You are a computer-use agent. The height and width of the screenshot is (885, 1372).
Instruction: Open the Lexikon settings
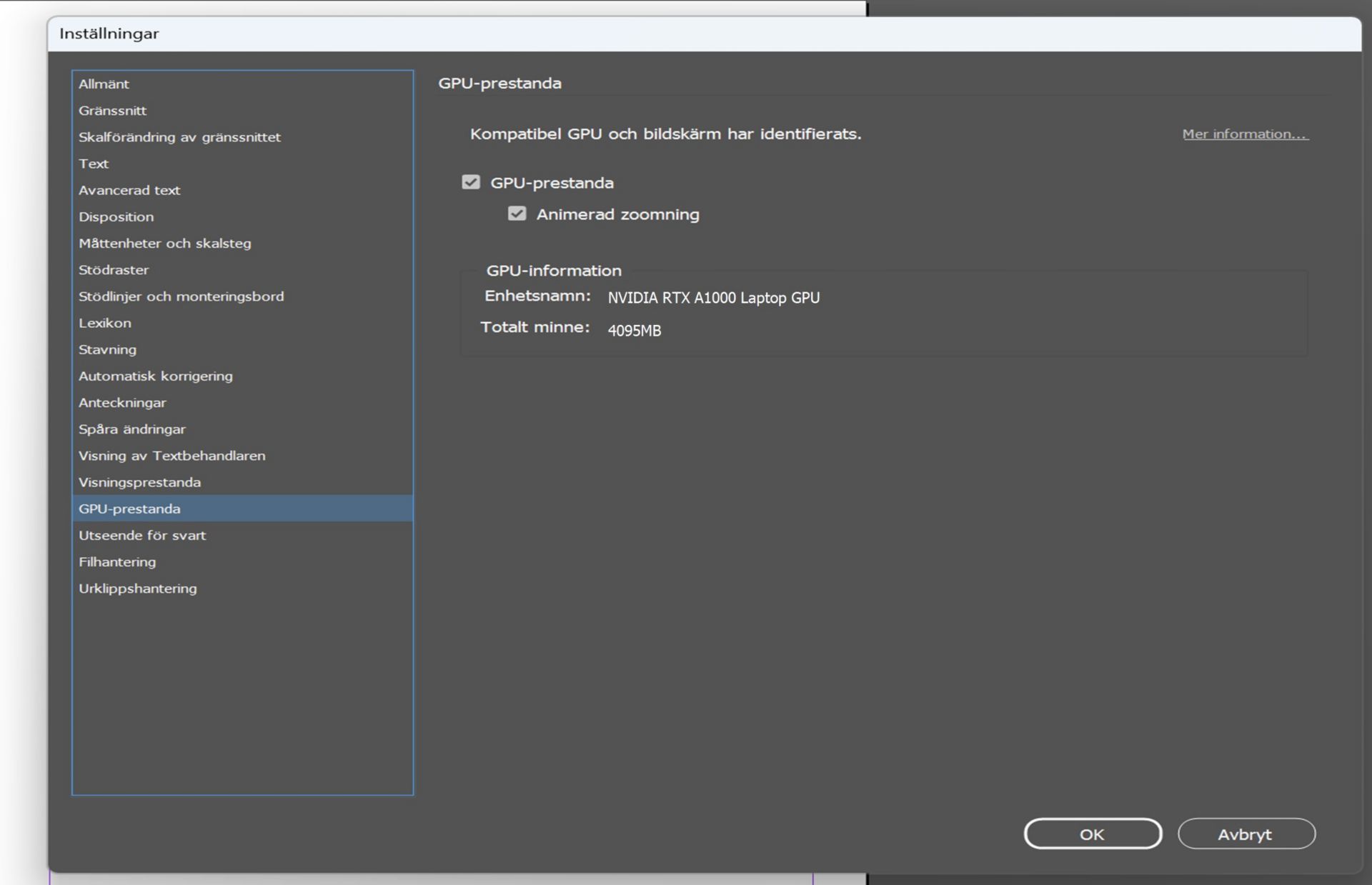(105, 323)
